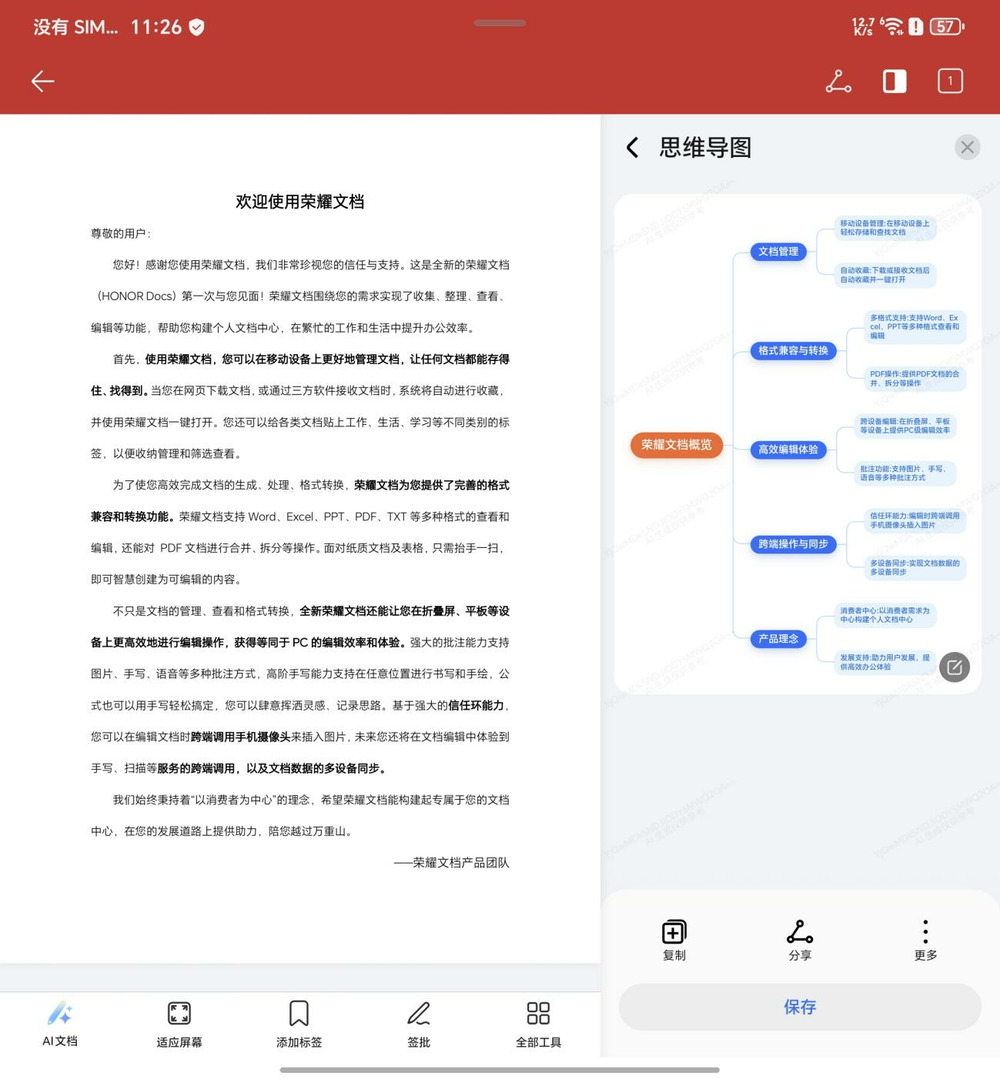Tap the 多格式支持 leaf node
The height and width of the screenshot is (1083, 1000).
[914, 327]
